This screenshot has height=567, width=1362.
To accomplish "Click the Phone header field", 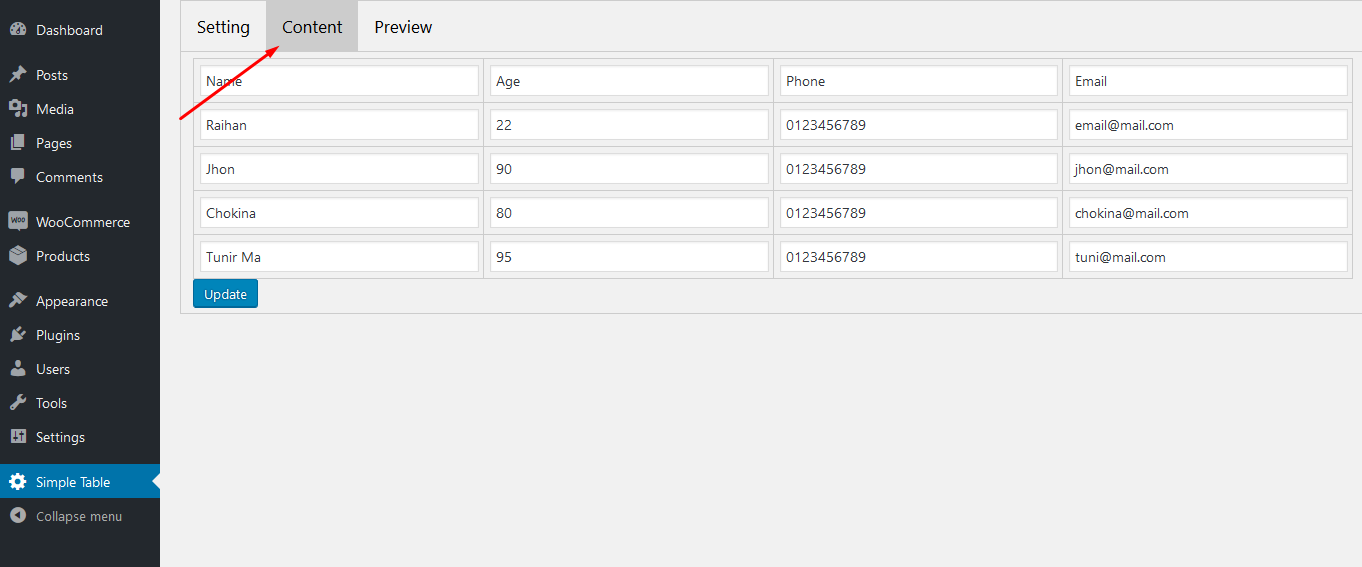I will click(918, 81).
